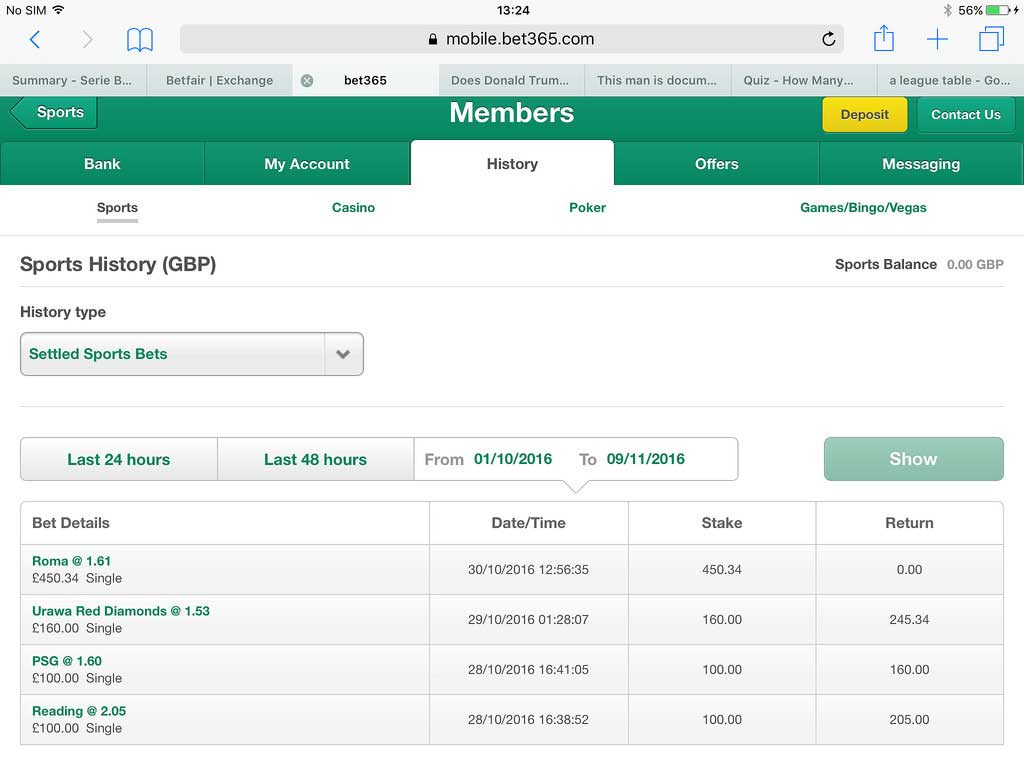
Task: Open the My Account tab
Action: coord(307,163)
